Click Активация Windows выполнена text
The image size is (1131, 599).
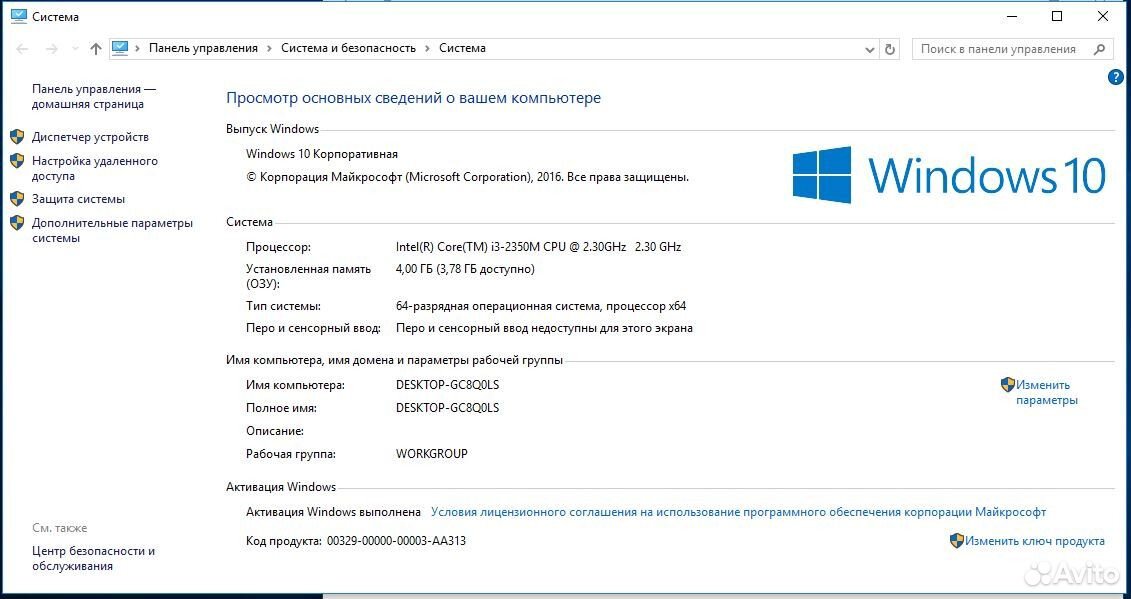pyautogui.click(x=333, y=512)
